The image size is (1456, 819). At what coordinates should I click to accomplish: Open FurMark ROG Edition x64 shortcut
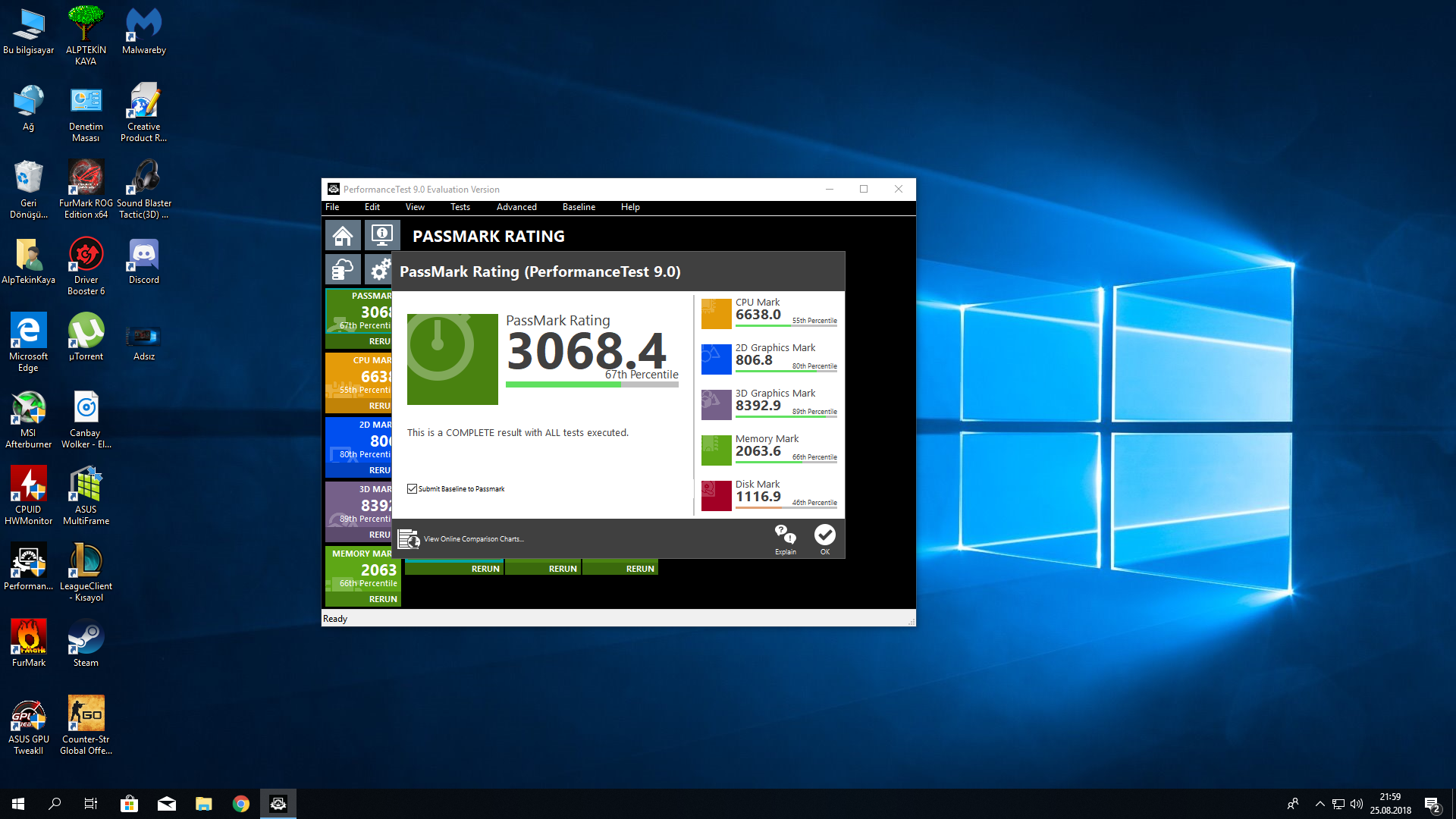pos(86,190)
